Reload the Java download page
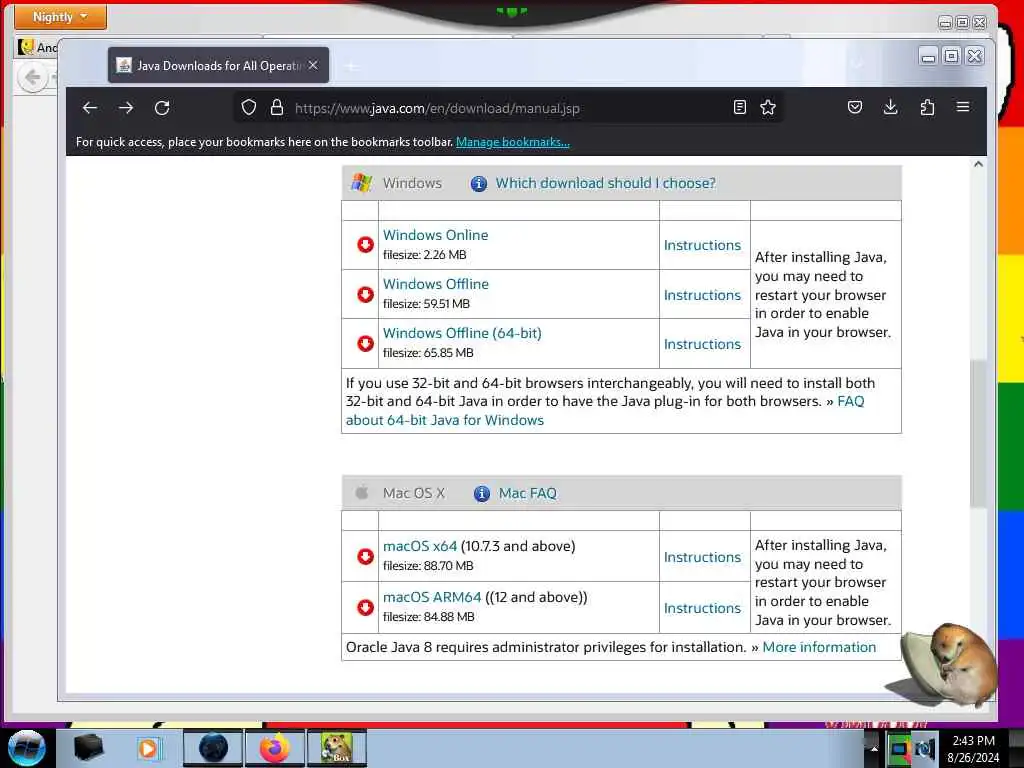 (162, 108)
